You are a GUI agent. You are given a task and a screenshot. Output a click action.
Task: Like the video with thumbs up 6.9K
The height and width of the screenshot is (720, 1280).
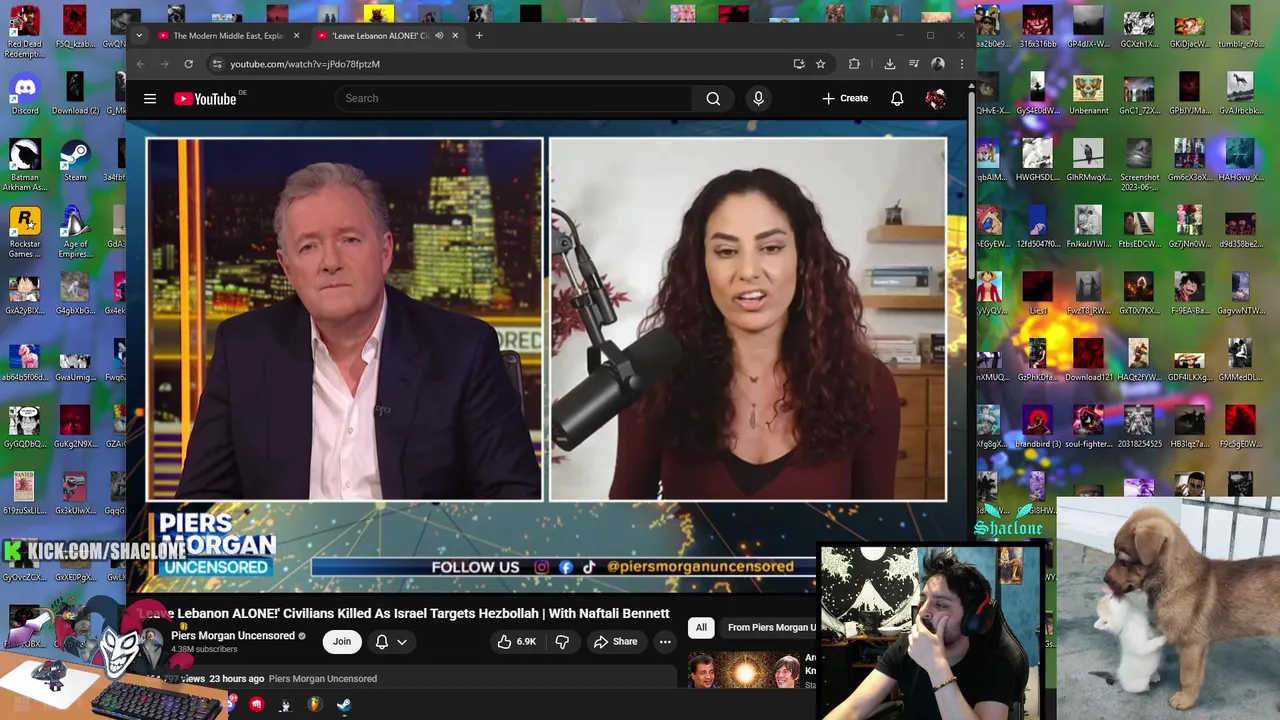point(517,642)
